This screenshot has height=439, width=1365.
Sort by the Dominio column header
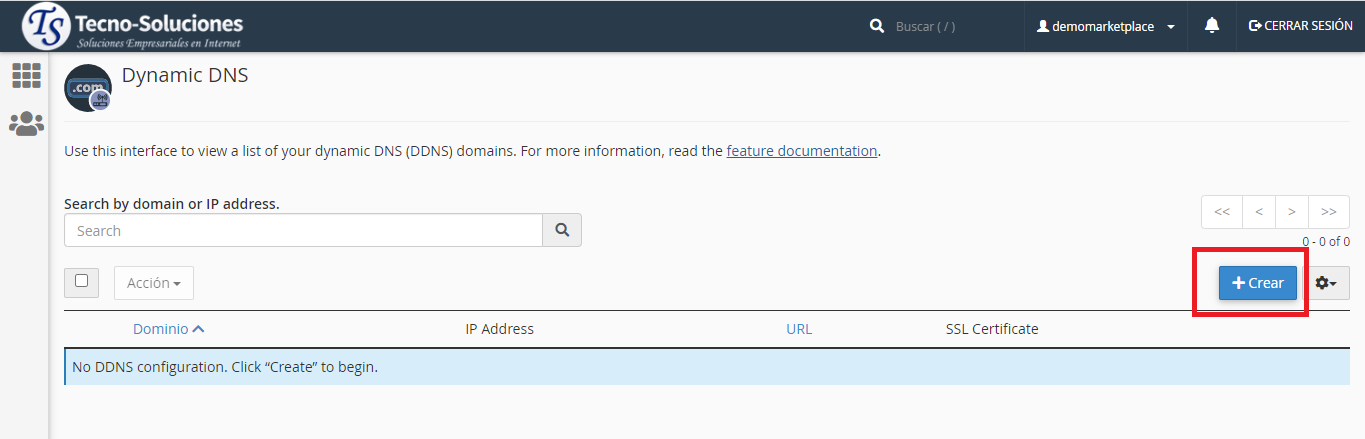[x=168, y=329]
